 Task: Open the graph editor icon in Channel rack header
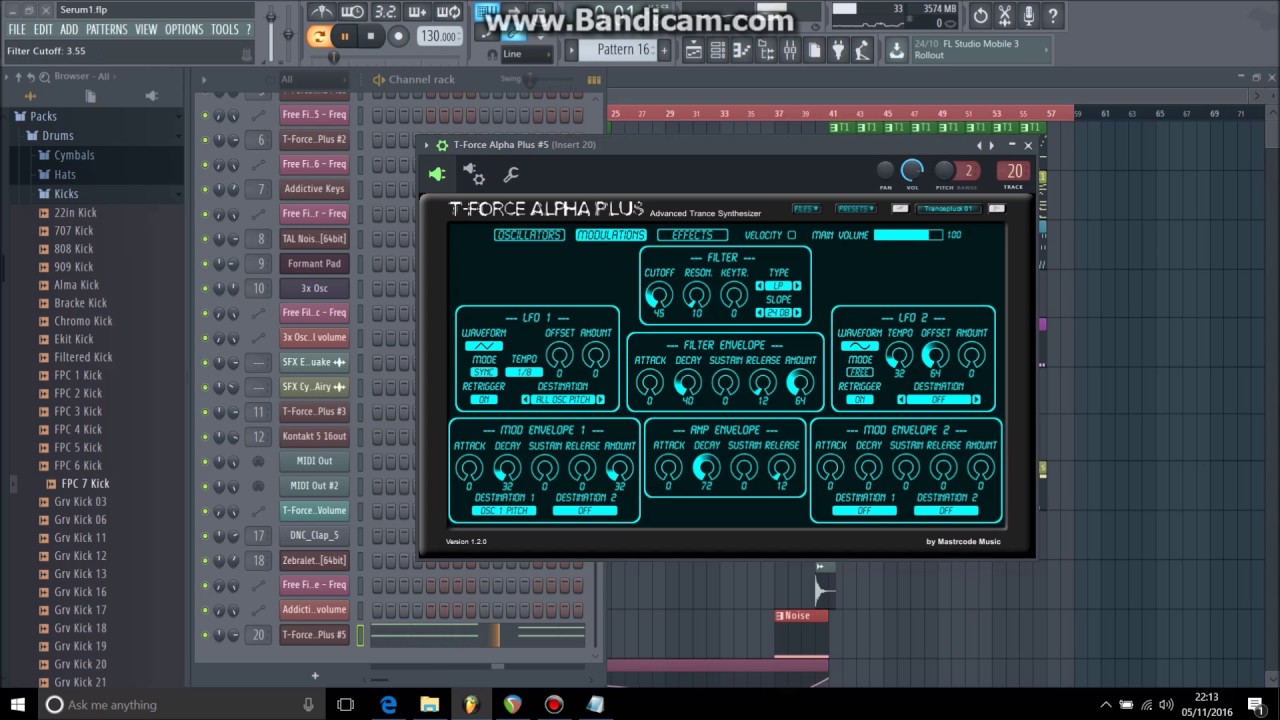click(x=594, y=80)
